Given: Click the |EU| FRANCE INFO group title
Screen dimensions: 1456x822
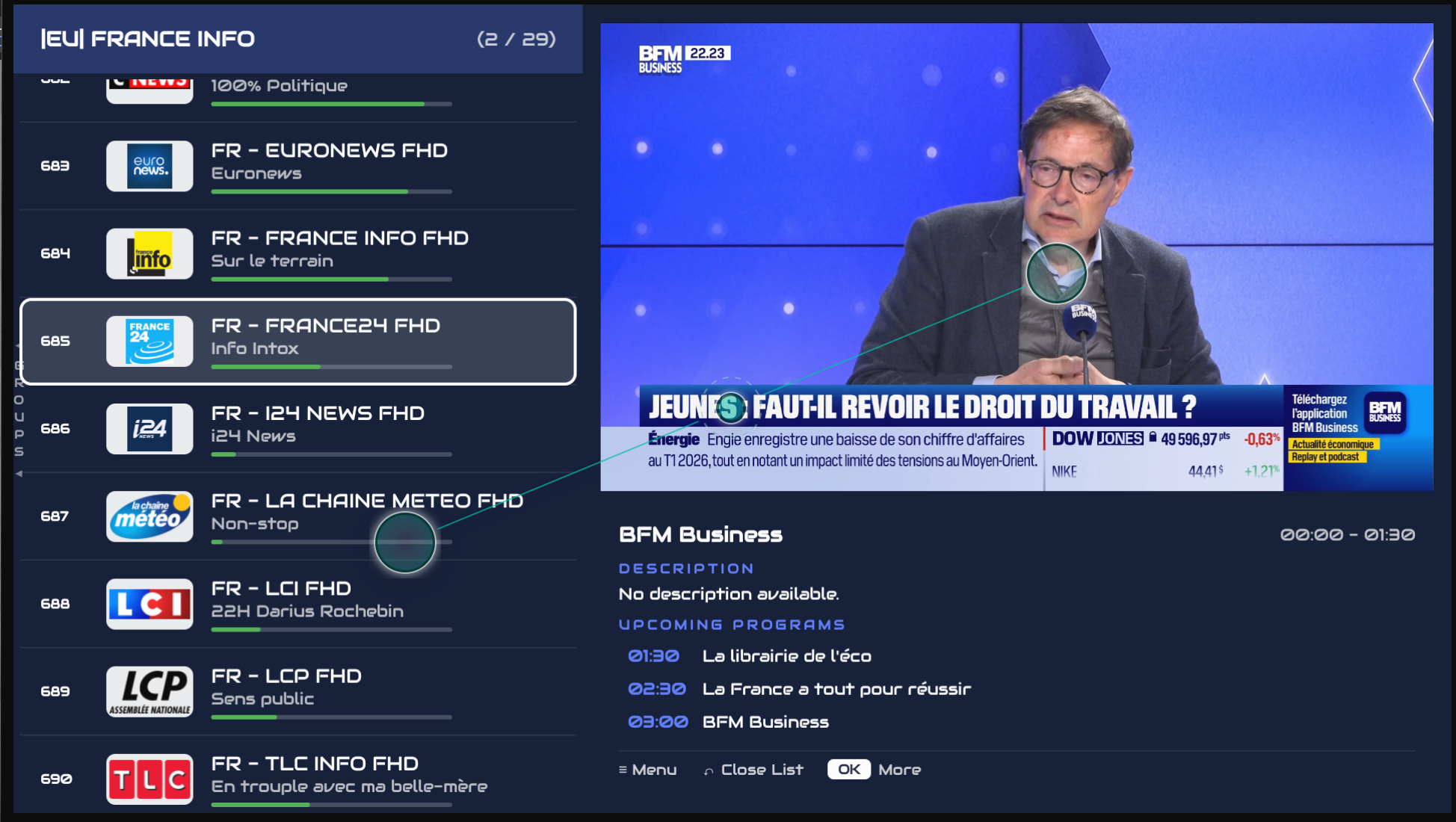Looking at the screenshot, I should click(x=147, y=39).
